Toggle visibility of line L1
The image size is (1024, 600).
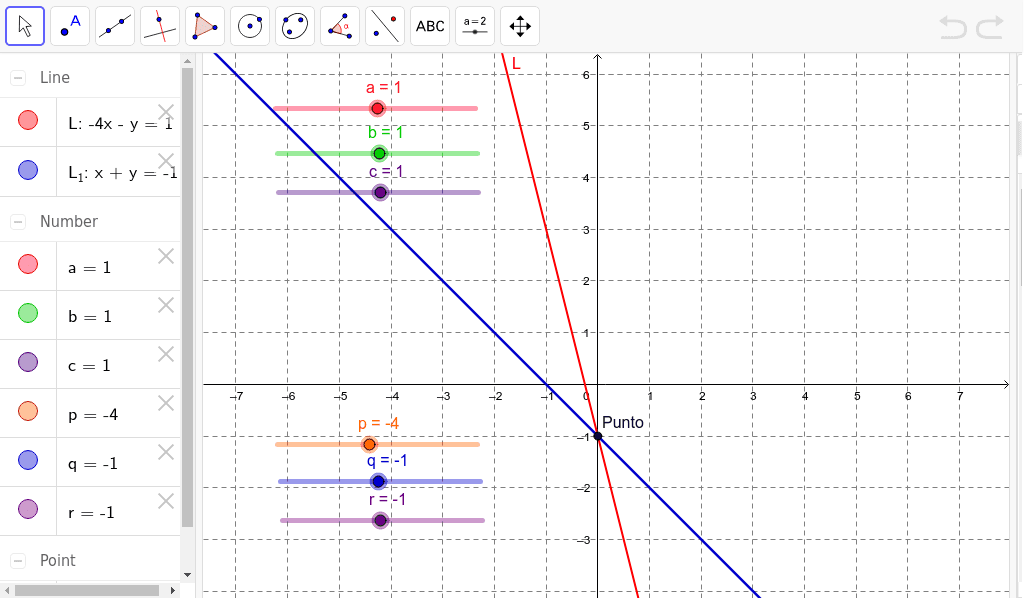pyautogui.click(x=28, y=170)
